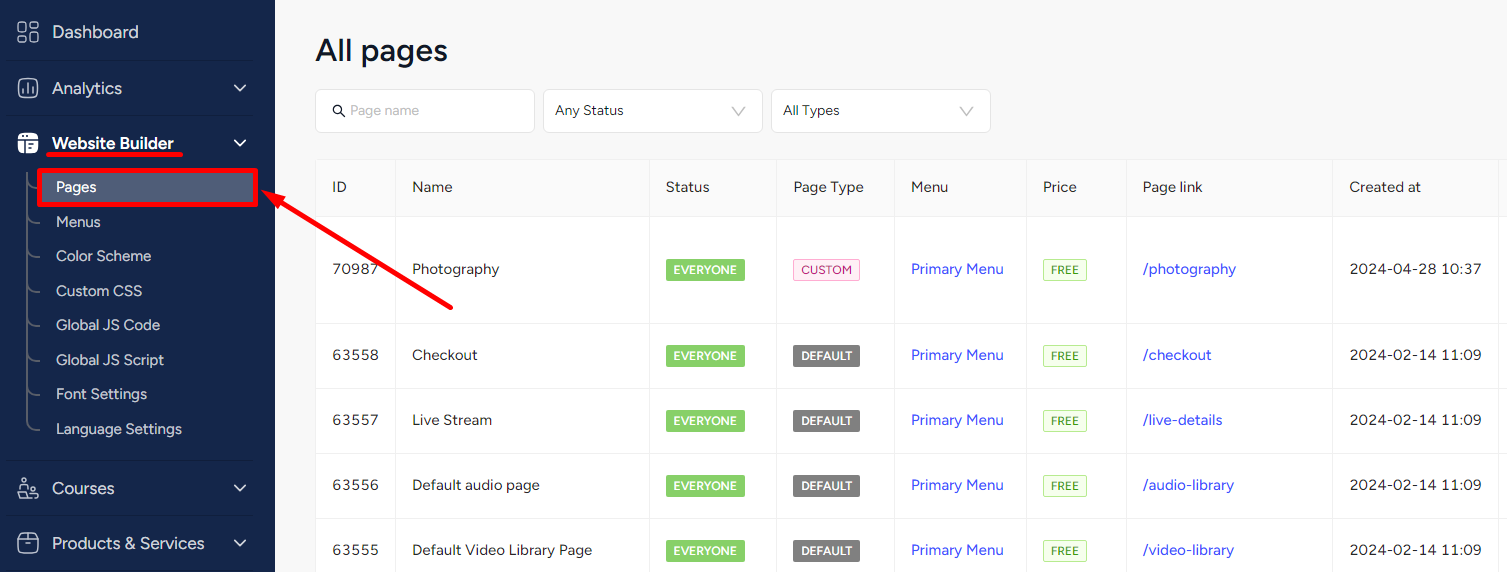Click the Analytics chart icon

[28, 88]
